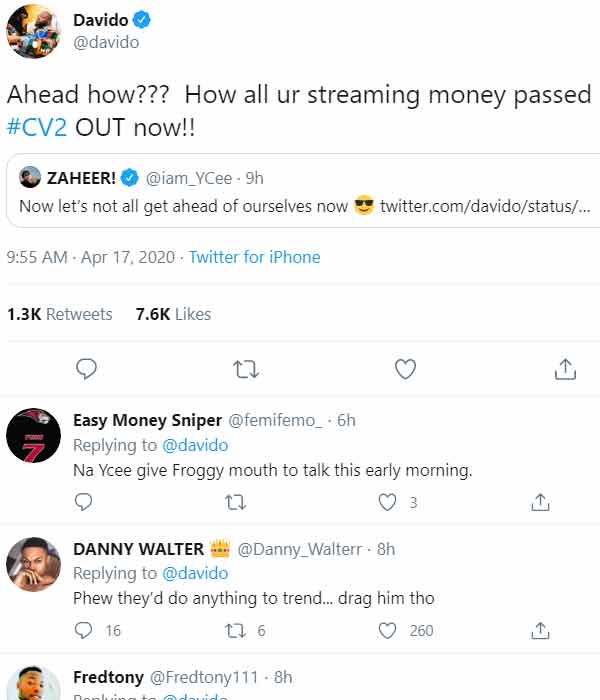This screenshot has height=700, width=600.
Task: Like DANNY WALTER's reply with 260 likes
Action: pyautogui.click(x=387, y=630)
